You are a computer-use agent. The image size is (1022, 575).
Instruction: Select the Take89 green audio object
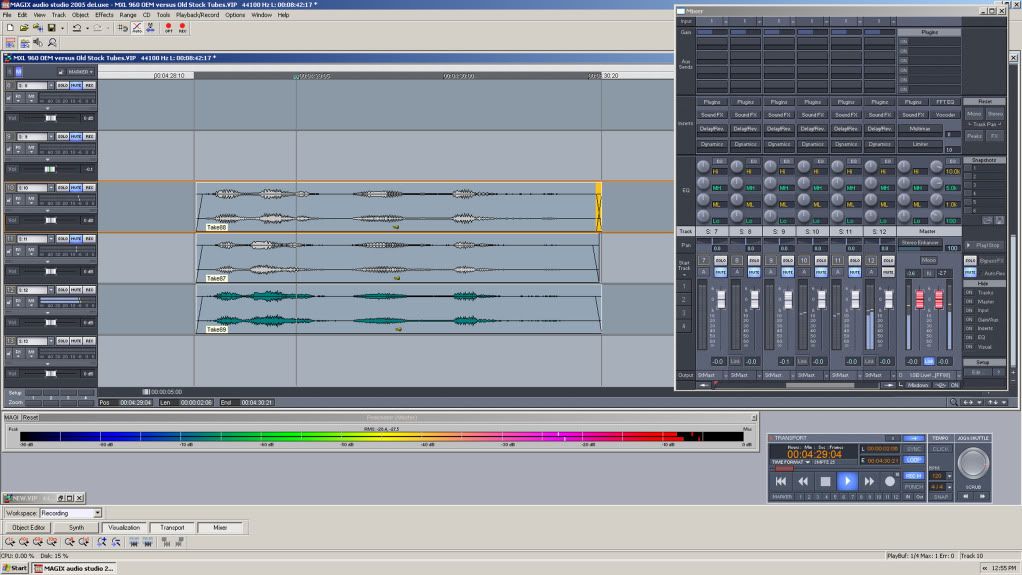click(x=398, y=309)
